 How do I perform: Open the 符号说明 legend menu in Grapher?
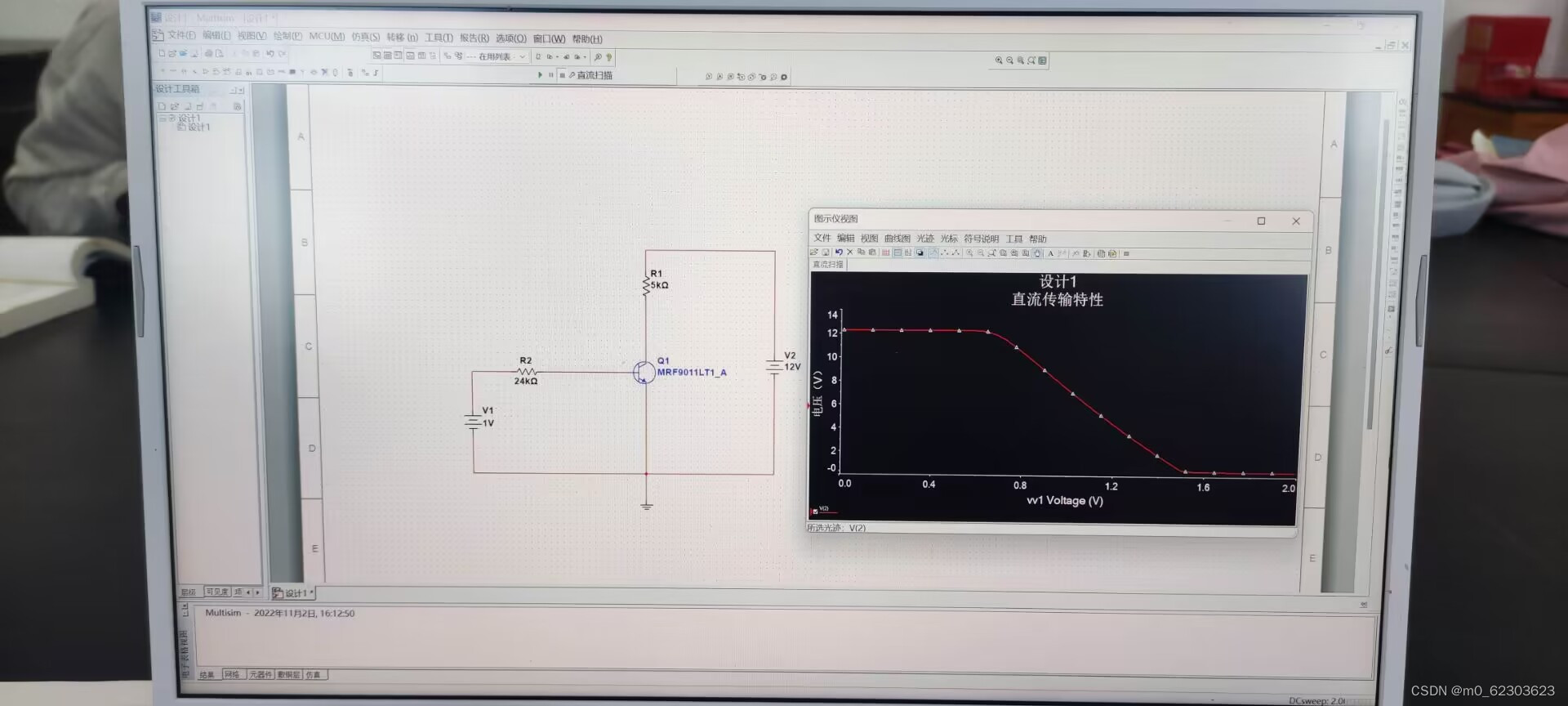(981, 239)
